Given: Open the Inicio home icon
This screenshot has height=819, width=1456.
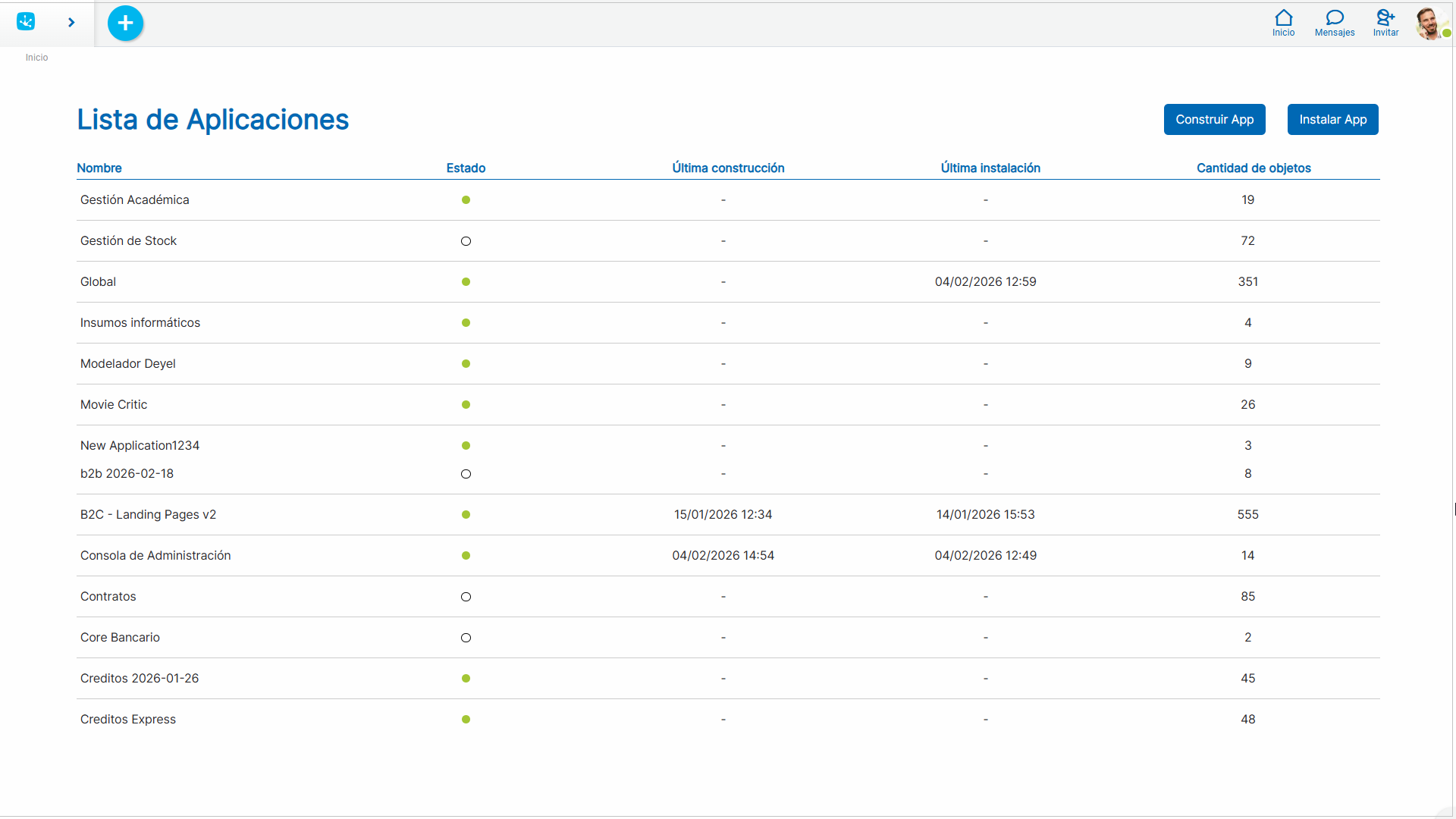Looking at the screenshot, I should pos(1283,23).
